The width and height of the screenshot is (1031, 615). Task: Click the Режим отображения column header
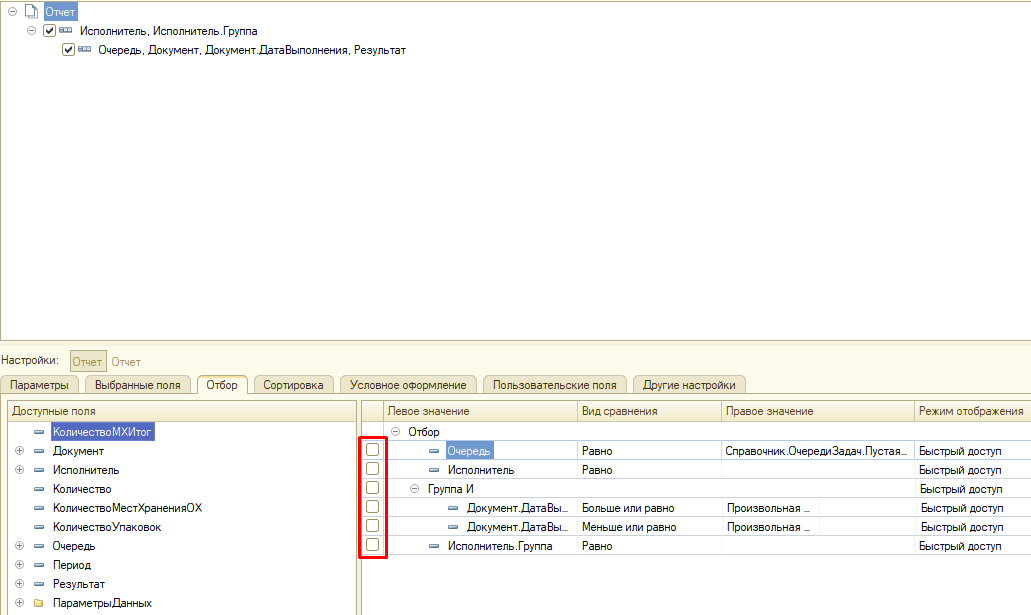tap(972, 411)
